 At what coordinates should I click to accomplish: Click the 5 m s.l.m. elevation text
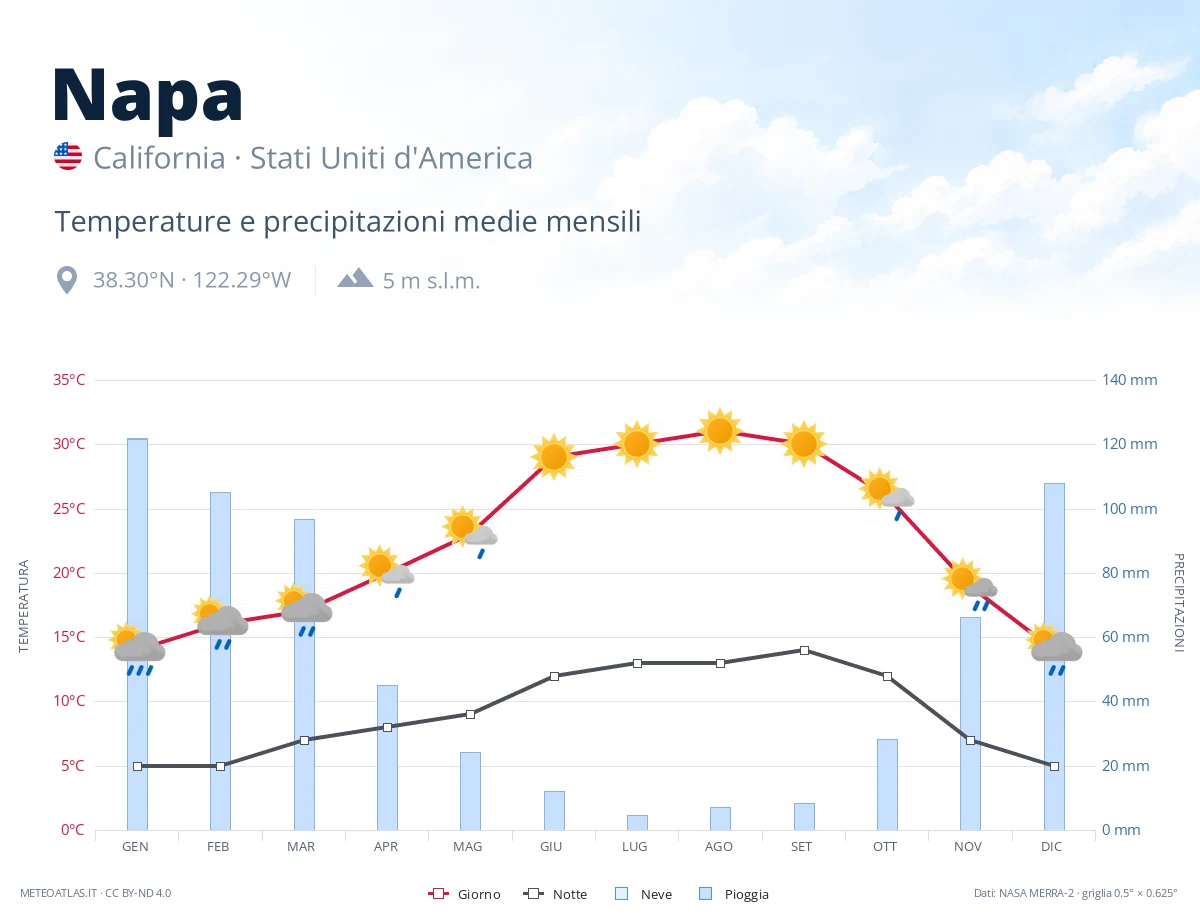(432, 281)
